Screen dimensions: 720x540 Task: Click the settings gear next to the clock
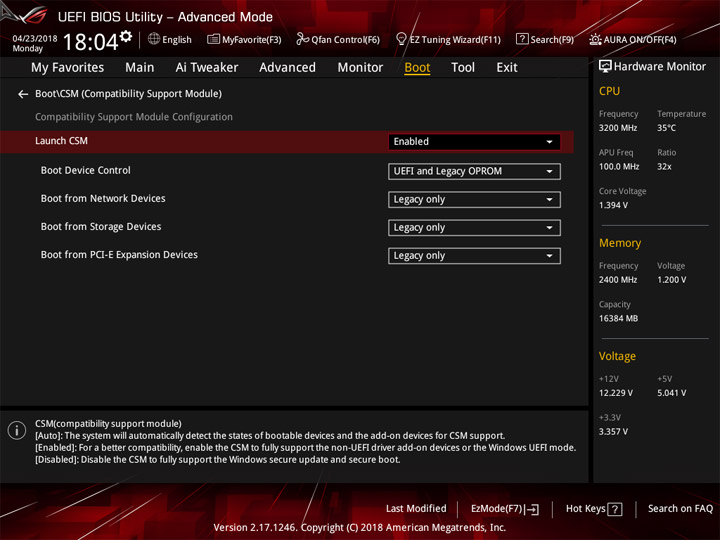click(126, 36)
